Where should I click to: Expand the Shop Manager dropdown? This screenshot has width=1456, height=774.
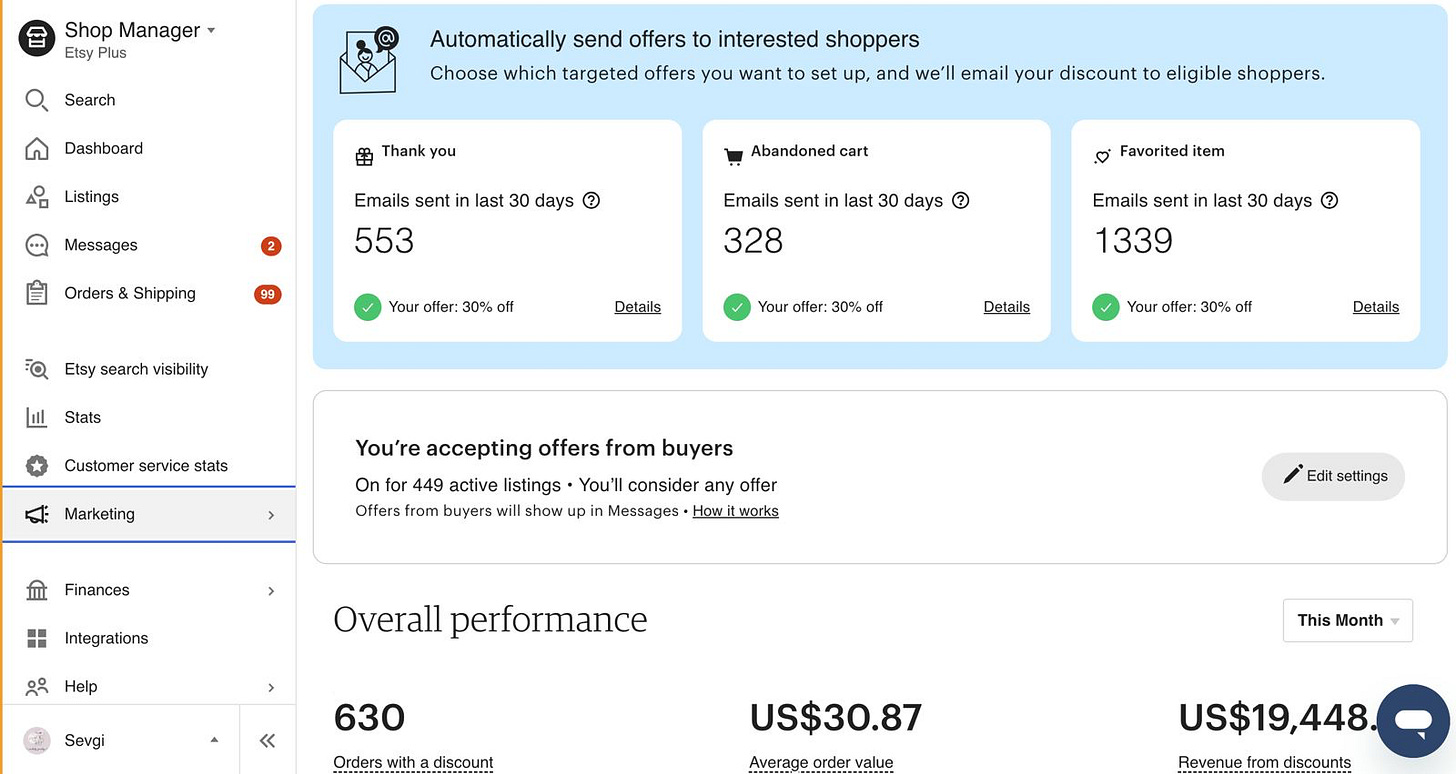point(211,31)
